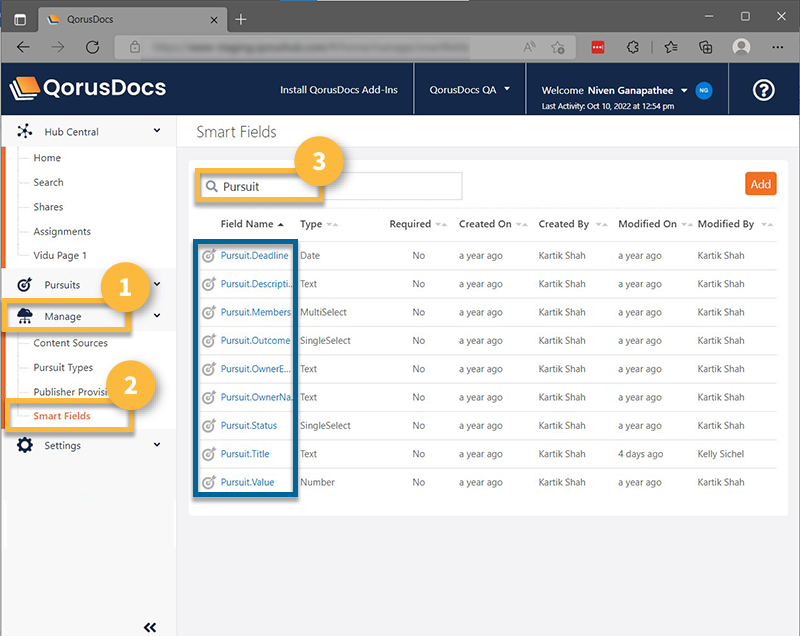
Task: Sort by Modified On column
Action: pyautogui.click(x=655, y=224)
